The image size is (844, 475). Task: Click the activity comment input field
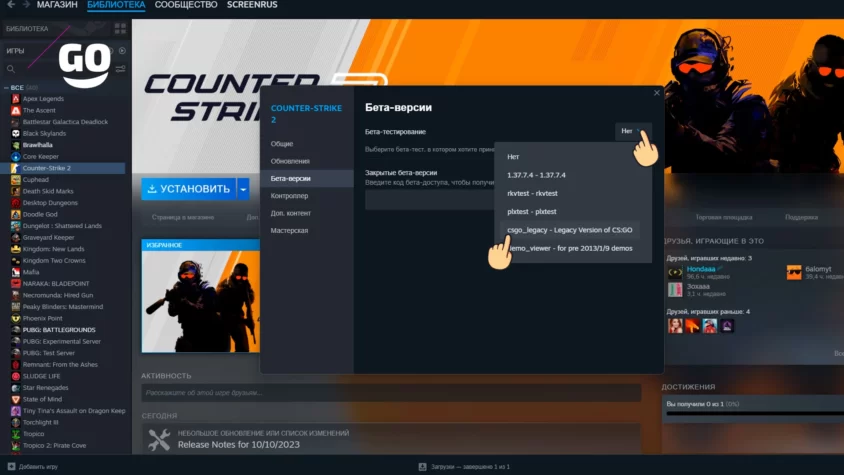point(390,393)
